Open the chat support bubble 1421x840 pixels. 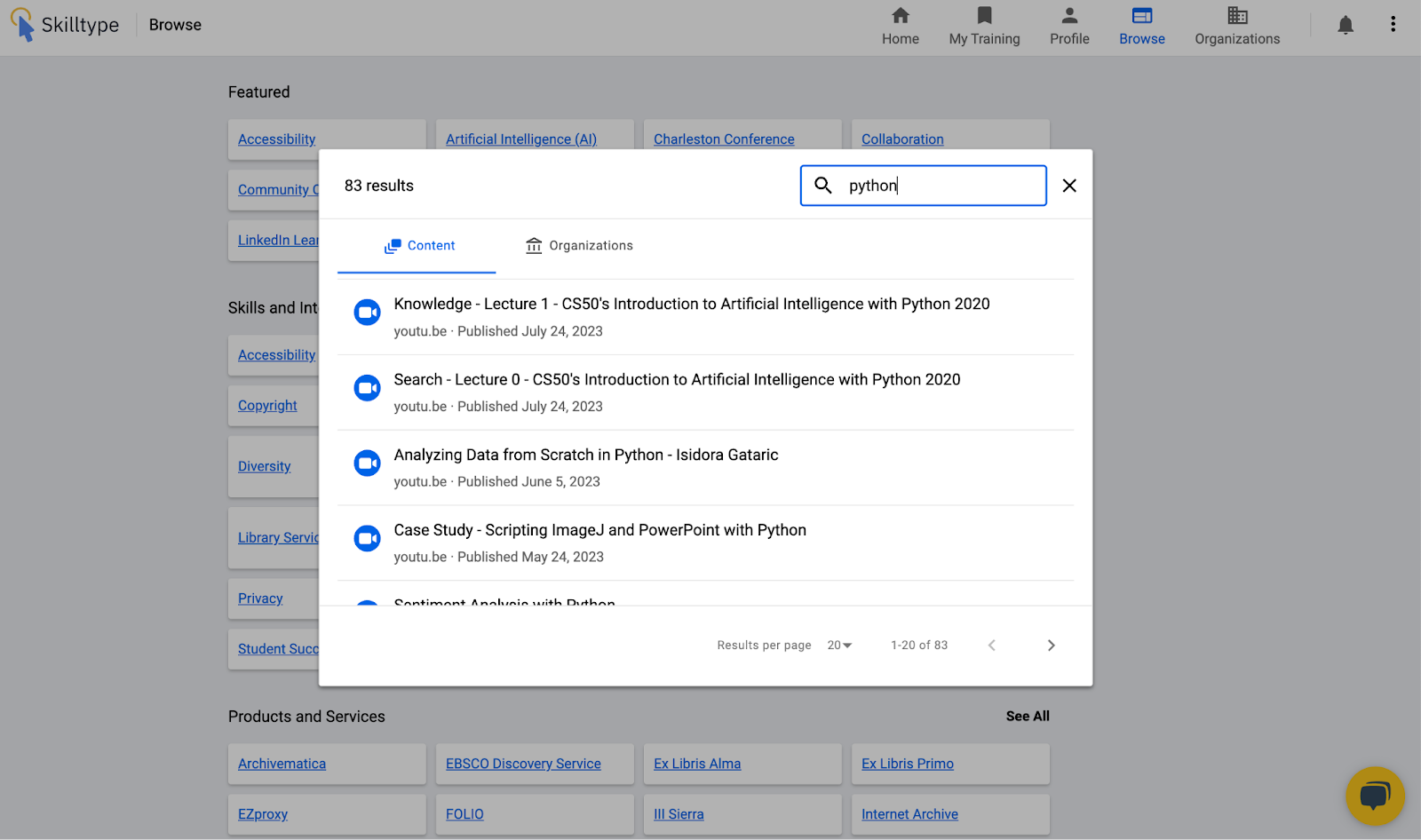coord(1374,796)
